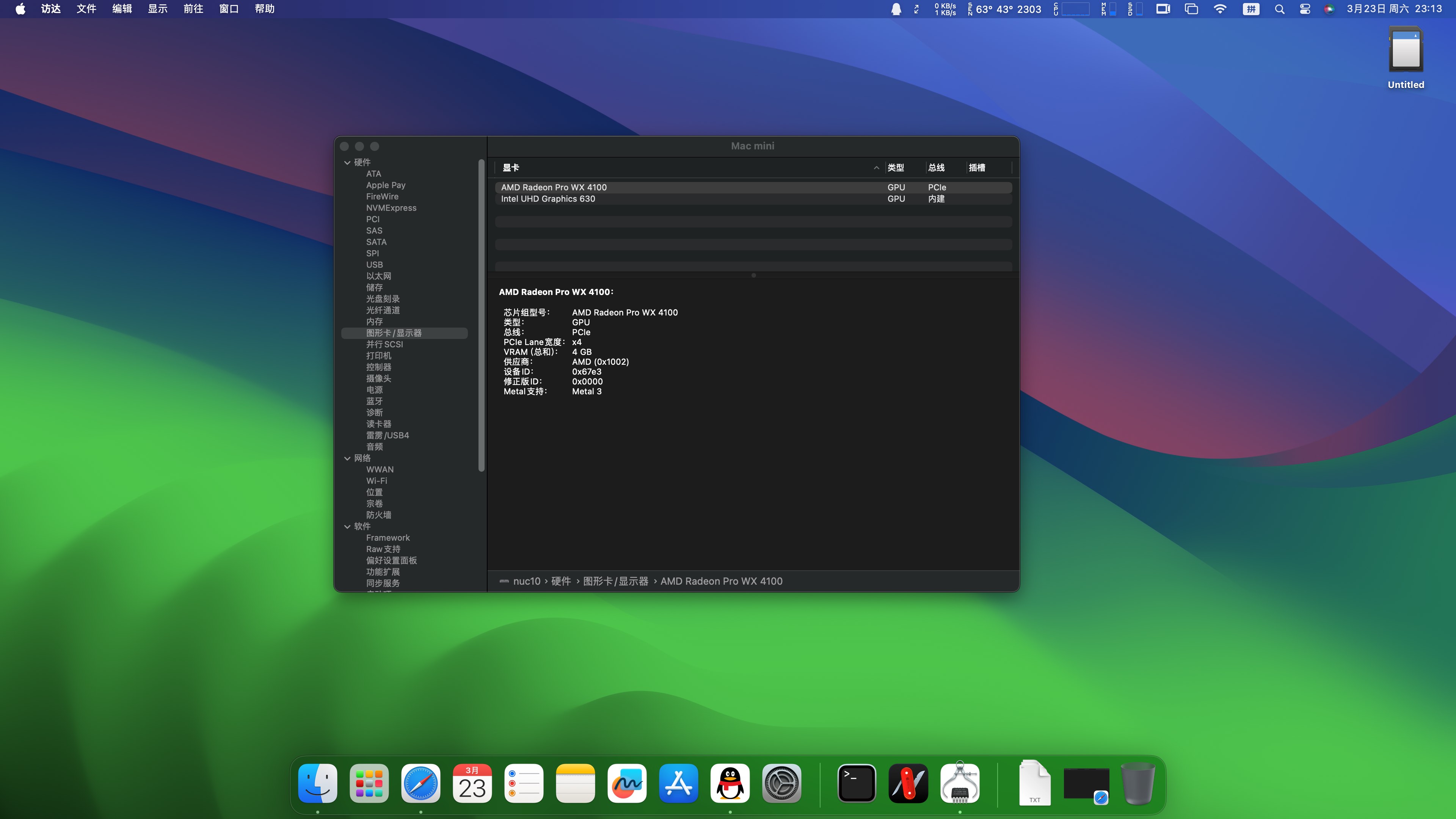
Task: Collapse the 网络 network section
Action: point(347,458)
